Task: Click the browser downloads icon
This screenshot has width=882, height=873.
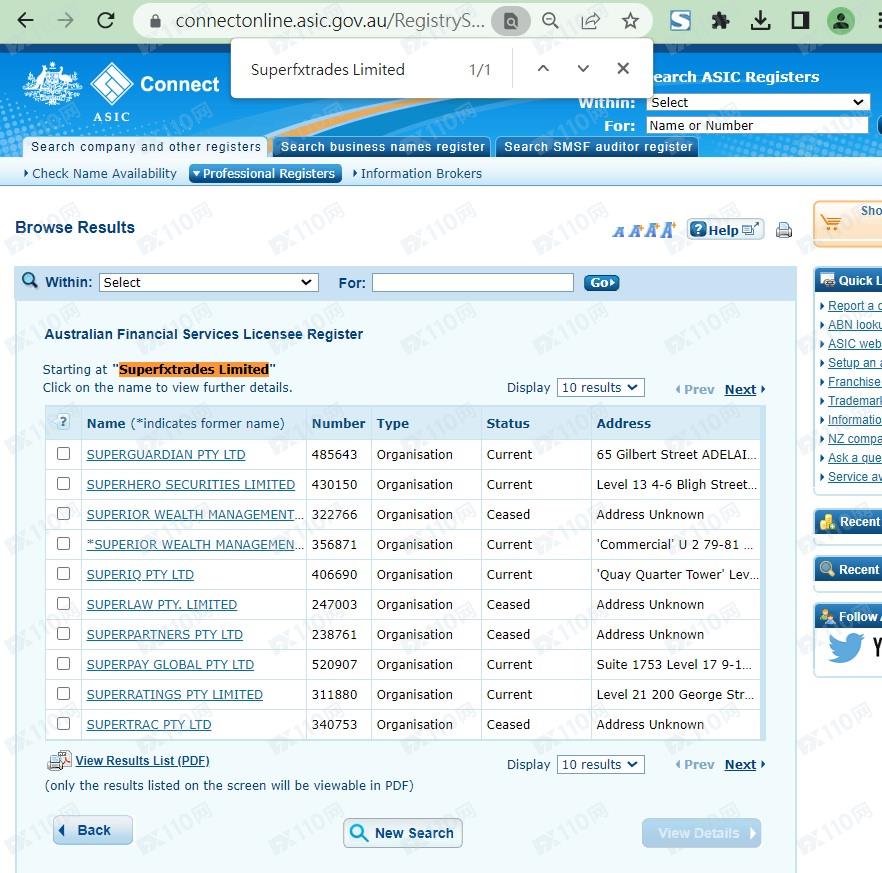Action: coord(760,21)
